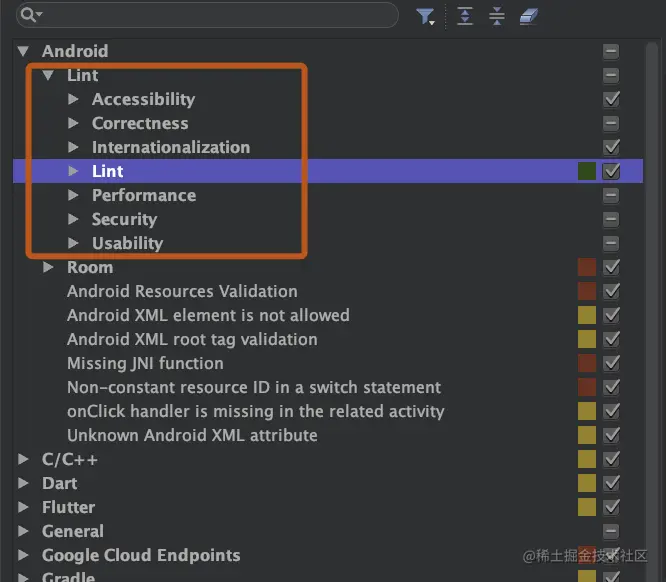Image resolution: width=666 pixels, height=582 pixels.
Task: Click the Collapse All toolbar icon
Action: click(496, 16)
